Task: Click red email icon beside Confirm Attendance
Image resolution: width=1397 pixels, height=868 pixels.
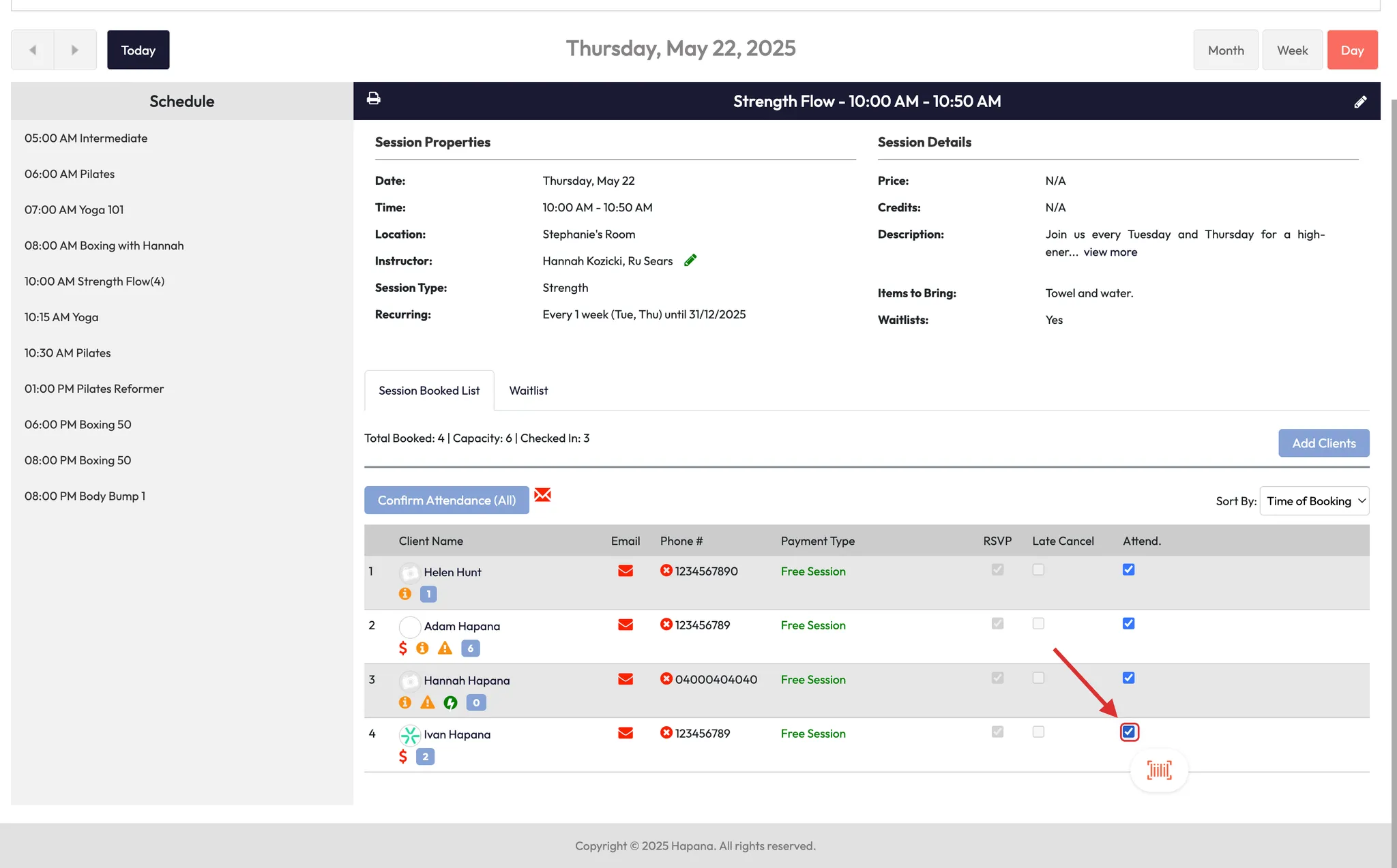Action: coord(542,495)
